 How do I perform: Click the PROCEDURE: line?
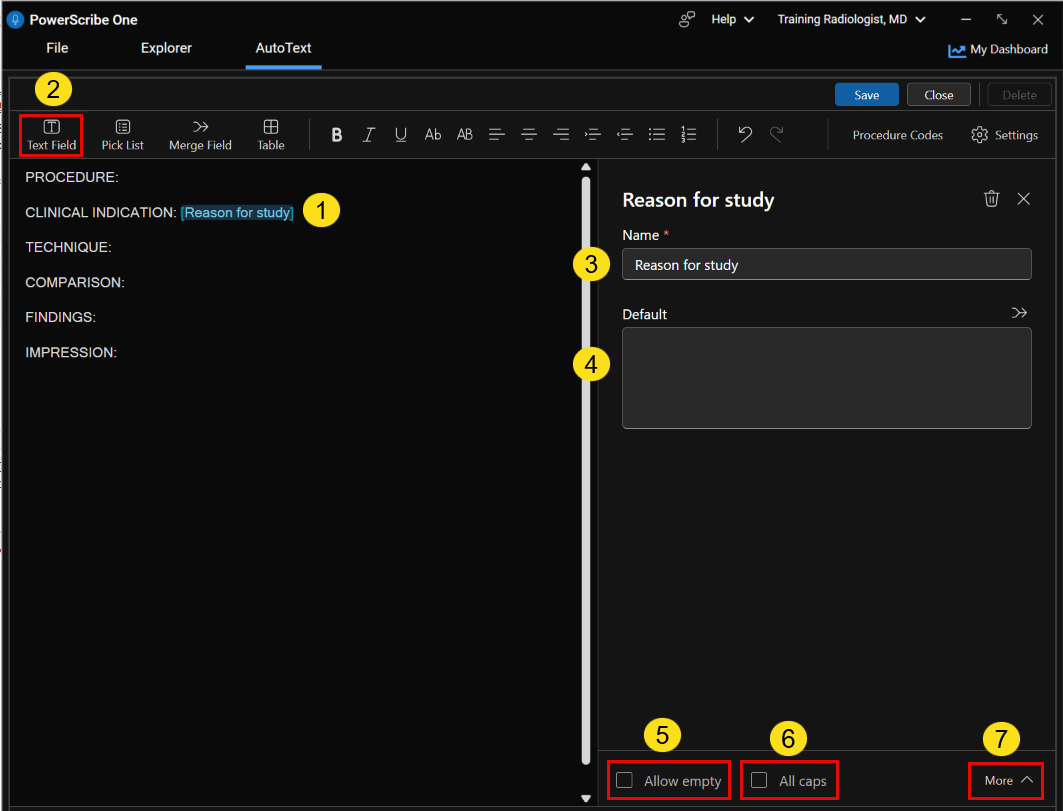pos(72,177)
